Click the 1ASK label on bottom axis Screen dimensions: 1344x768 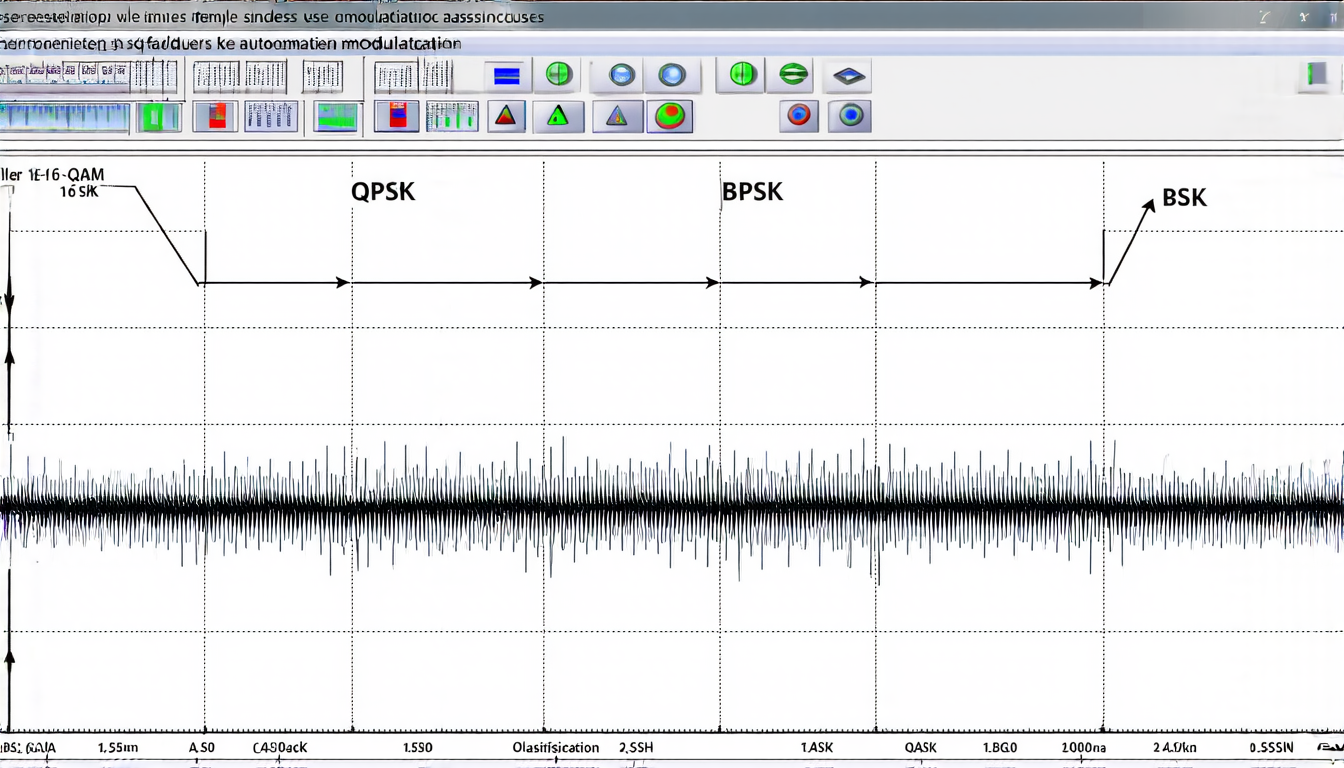[x=817, y=747]
